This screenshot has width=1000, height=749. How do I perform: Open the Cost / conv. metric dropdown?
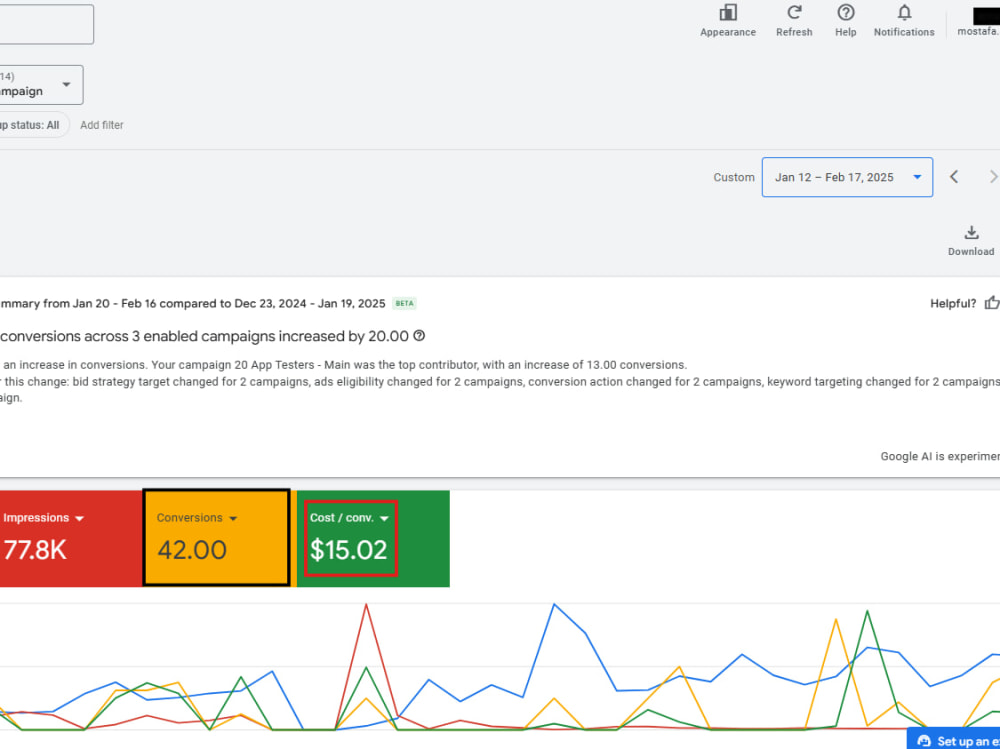(x=384, y=519)
